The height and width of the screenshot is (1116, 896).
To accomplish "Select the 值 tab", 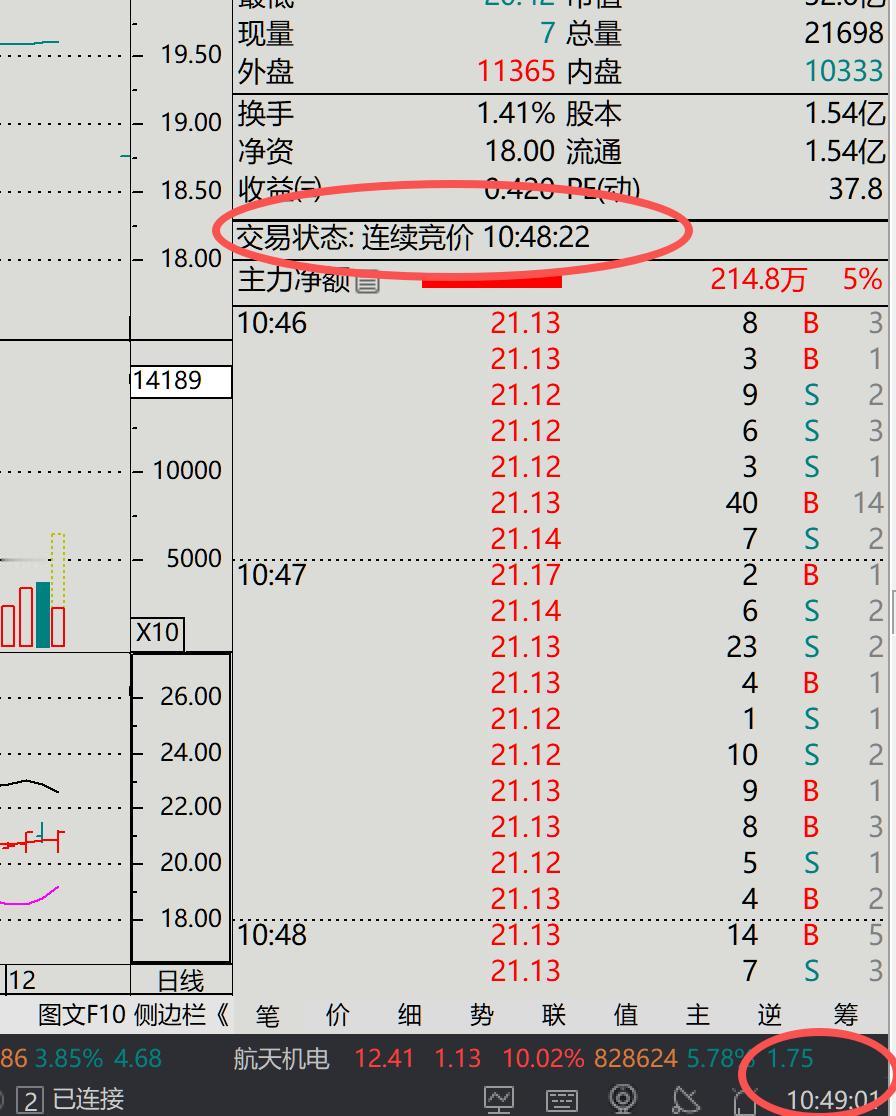I will [x=626, y=1015].
